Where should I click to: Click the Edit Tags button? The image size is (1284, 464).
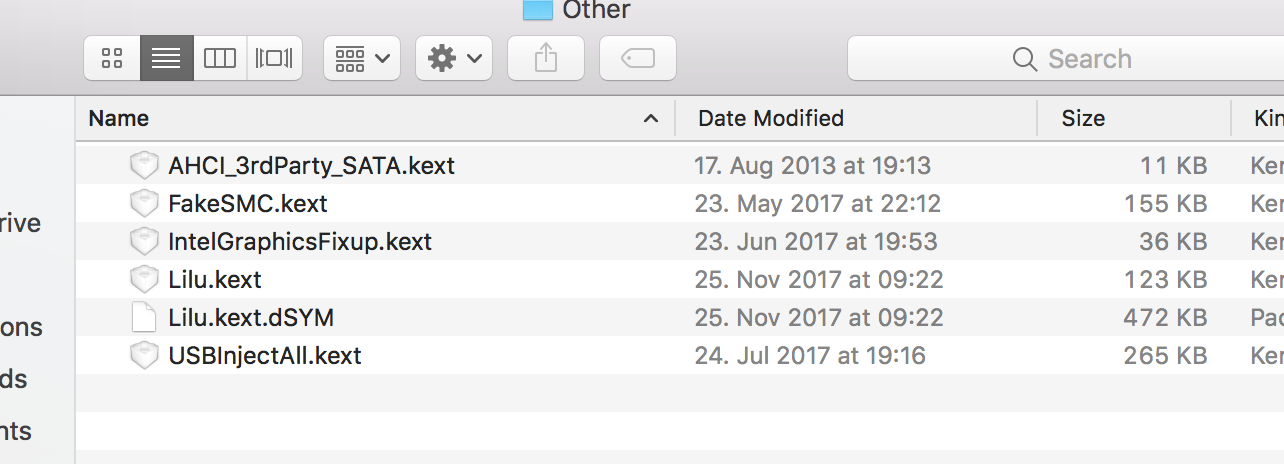[x=638, y=59]
